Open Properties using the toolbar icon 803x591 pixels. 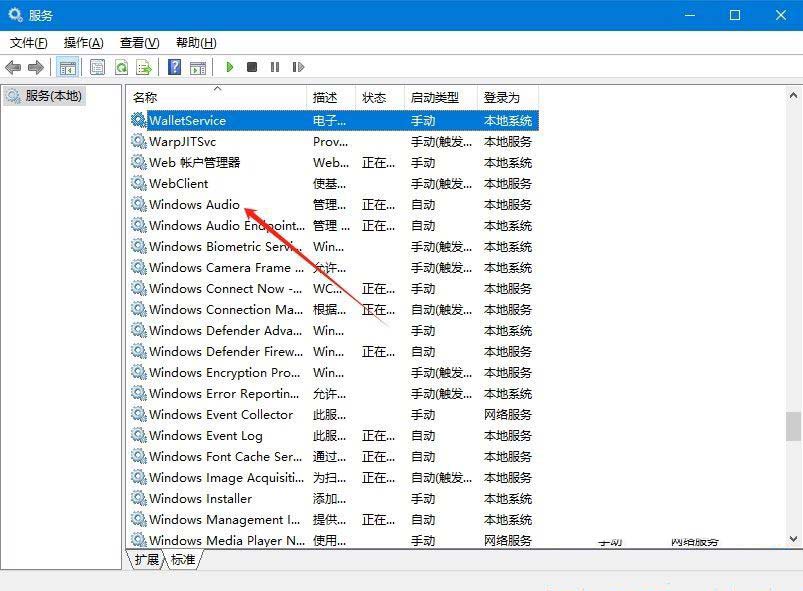[x=97, y=67]
